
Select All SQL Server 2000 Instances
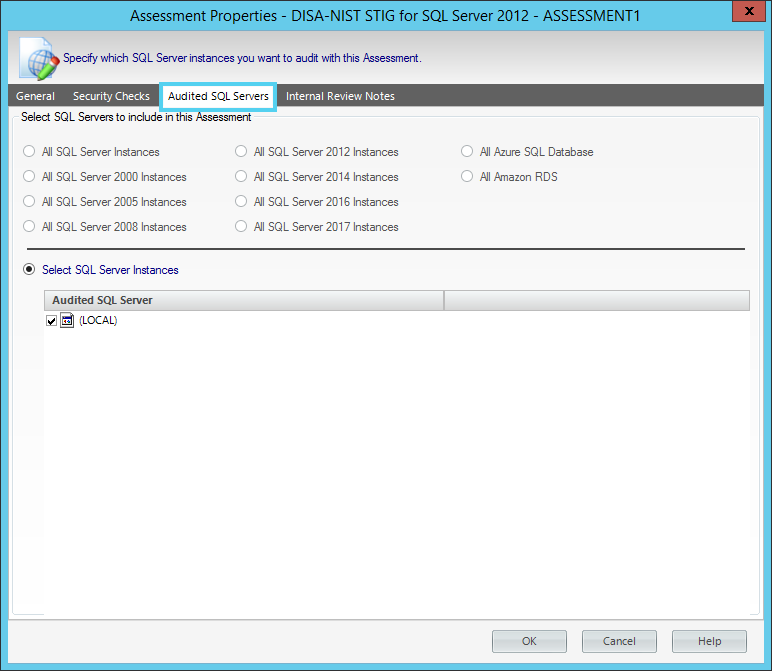coord(29,176)
